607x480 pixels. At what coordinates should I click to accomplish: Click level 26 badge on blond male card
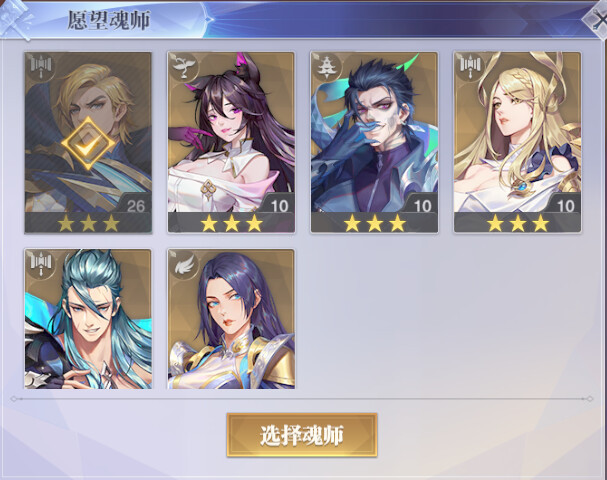click(135, 206)
